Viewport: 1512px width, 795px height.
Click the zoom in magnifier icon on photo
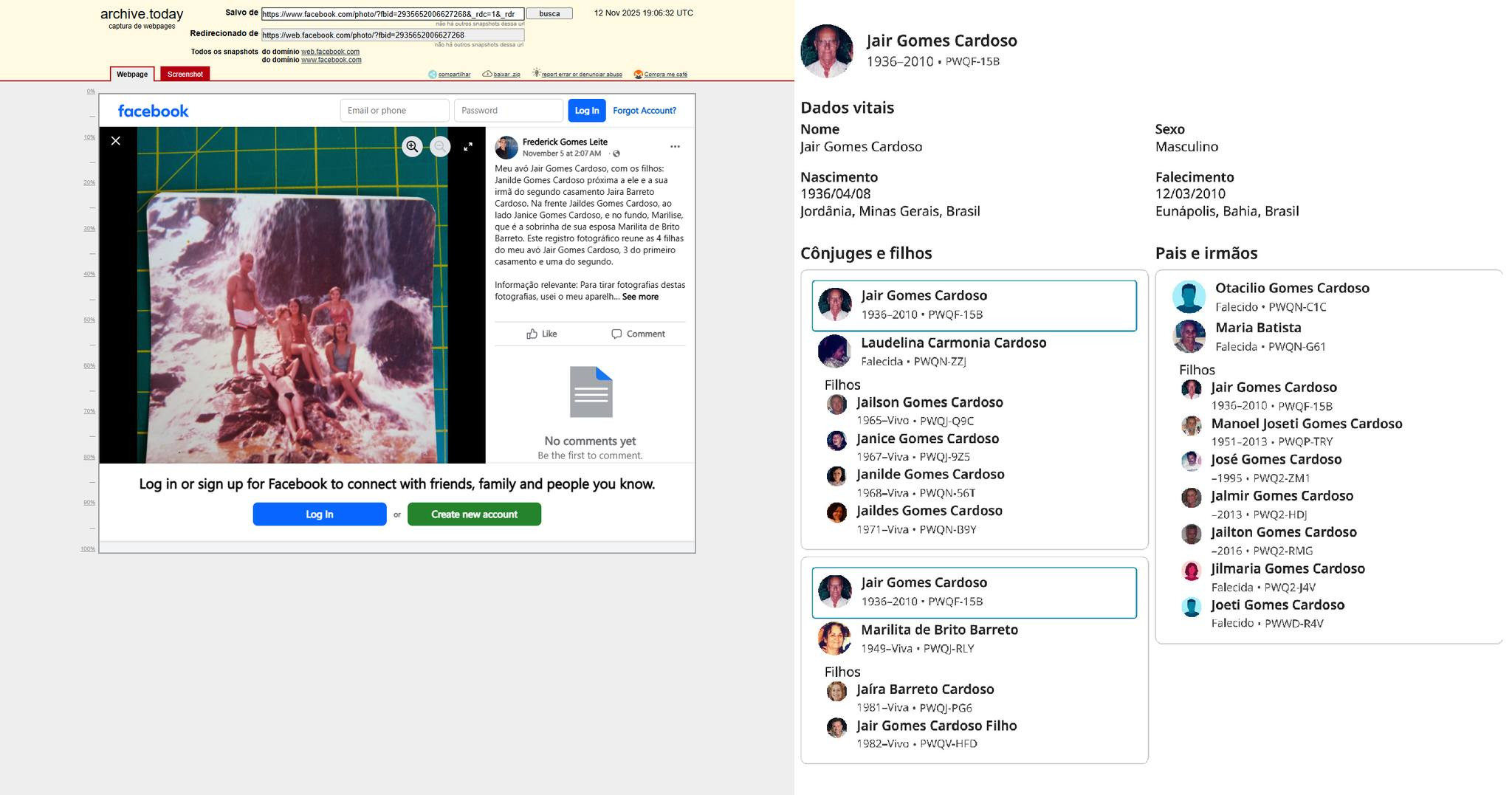coord(412,147)
